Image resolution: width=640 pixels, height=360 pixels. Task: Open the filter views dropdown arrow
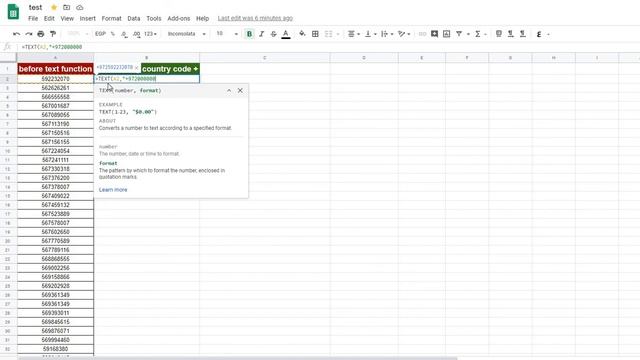pos(468,34)
